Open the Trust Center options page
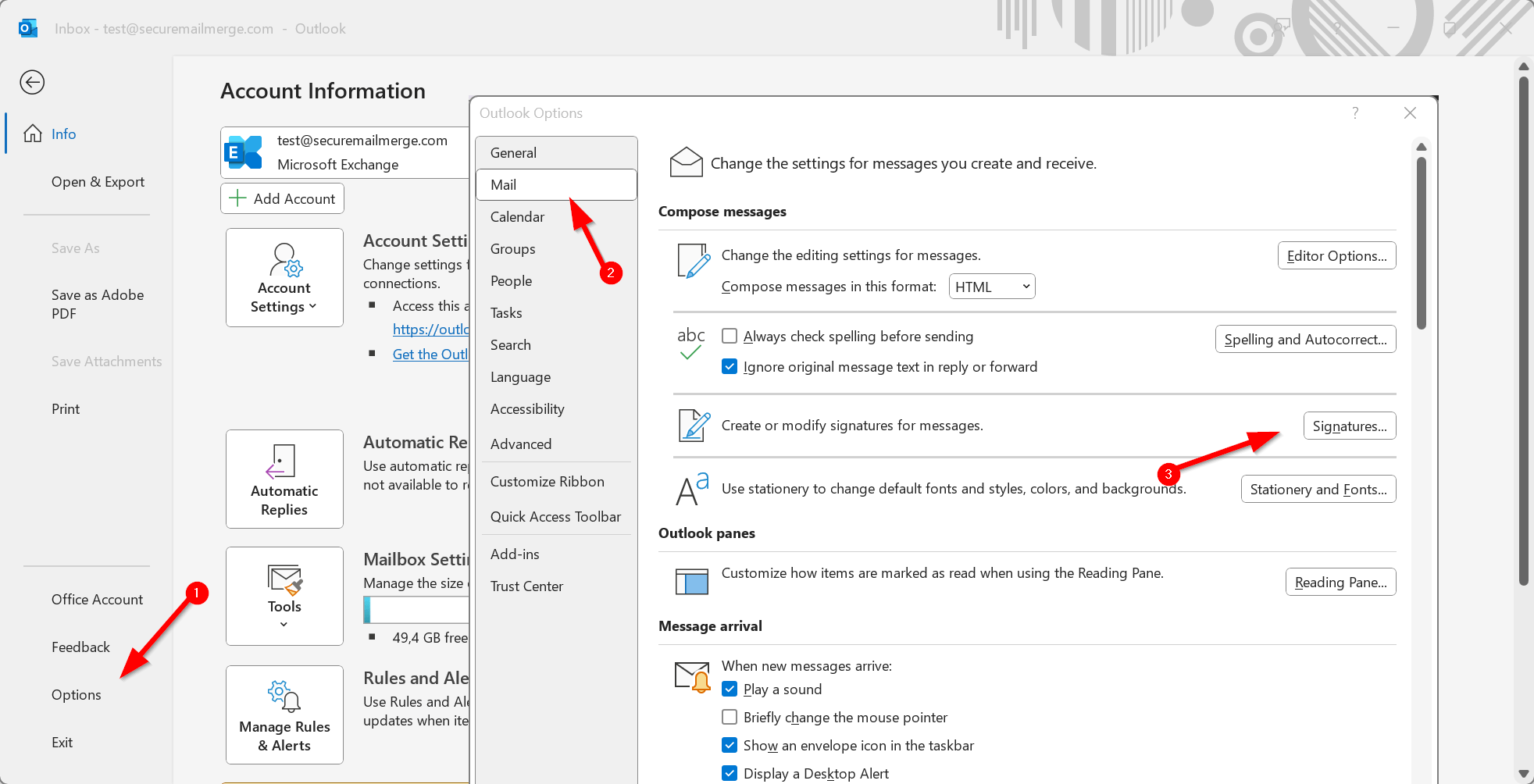The width and height of the screenshot is (1534, 784). click(526, 586)
